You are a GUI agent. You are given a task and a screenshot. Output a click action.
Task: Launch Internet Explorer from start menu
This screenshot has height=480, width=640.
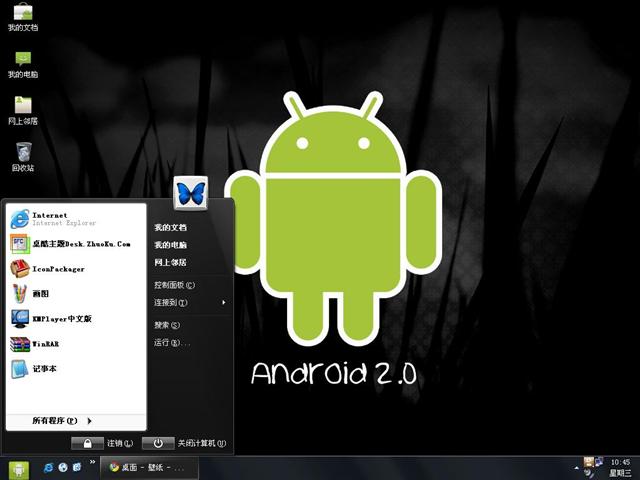pyautogui.click(x=76, y=219)
